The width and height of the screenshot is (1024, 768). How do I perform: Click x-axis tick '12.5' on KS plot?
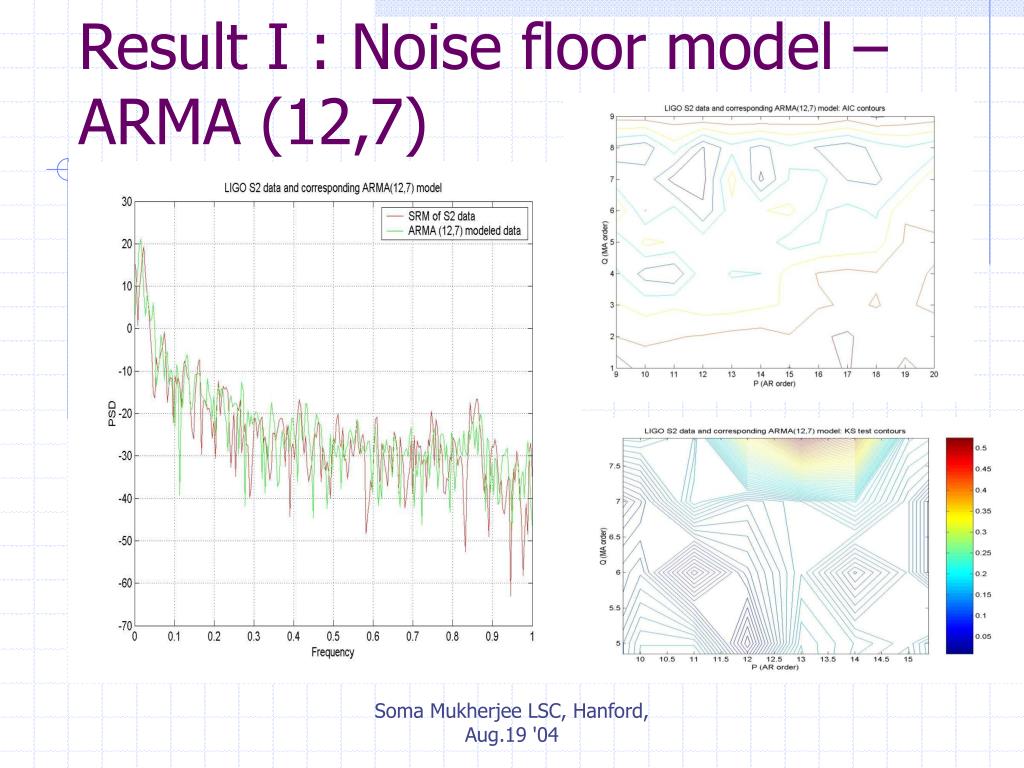[774, 659]
